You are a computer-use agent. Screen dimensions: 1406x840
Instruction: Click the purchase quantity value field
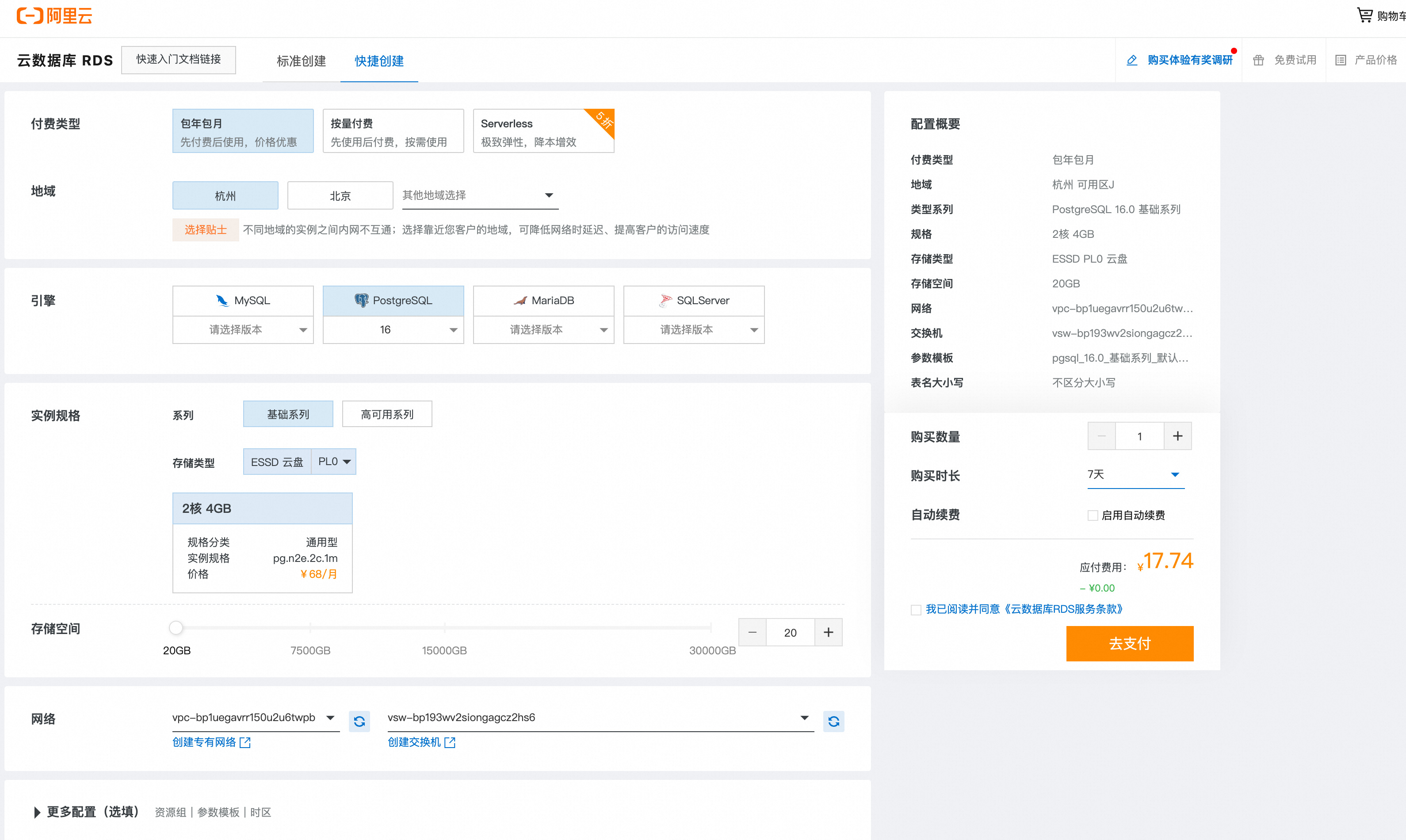click(1139, 436)
